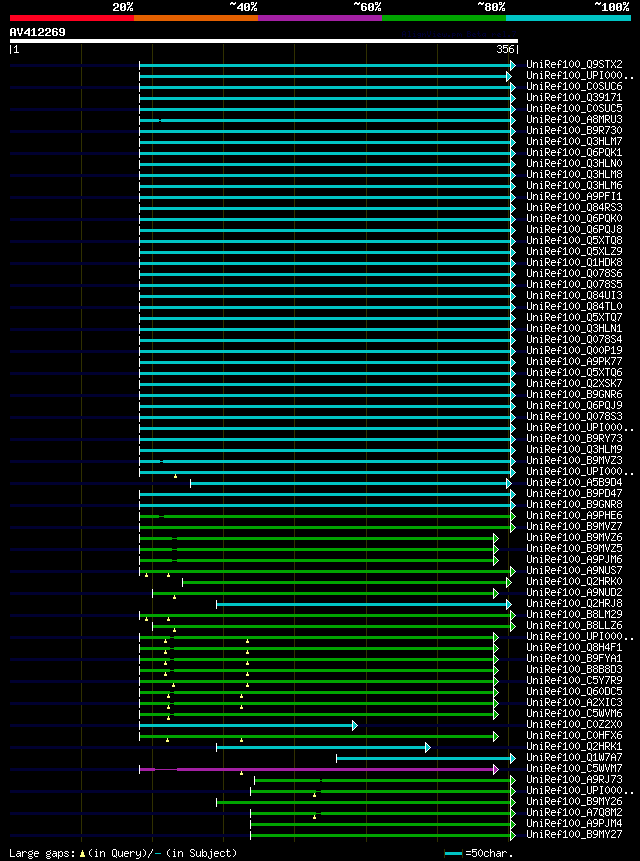Open hit UniRef100_A9RJ73
Viewport: 640px width, 861px height.
coord(574,780)
